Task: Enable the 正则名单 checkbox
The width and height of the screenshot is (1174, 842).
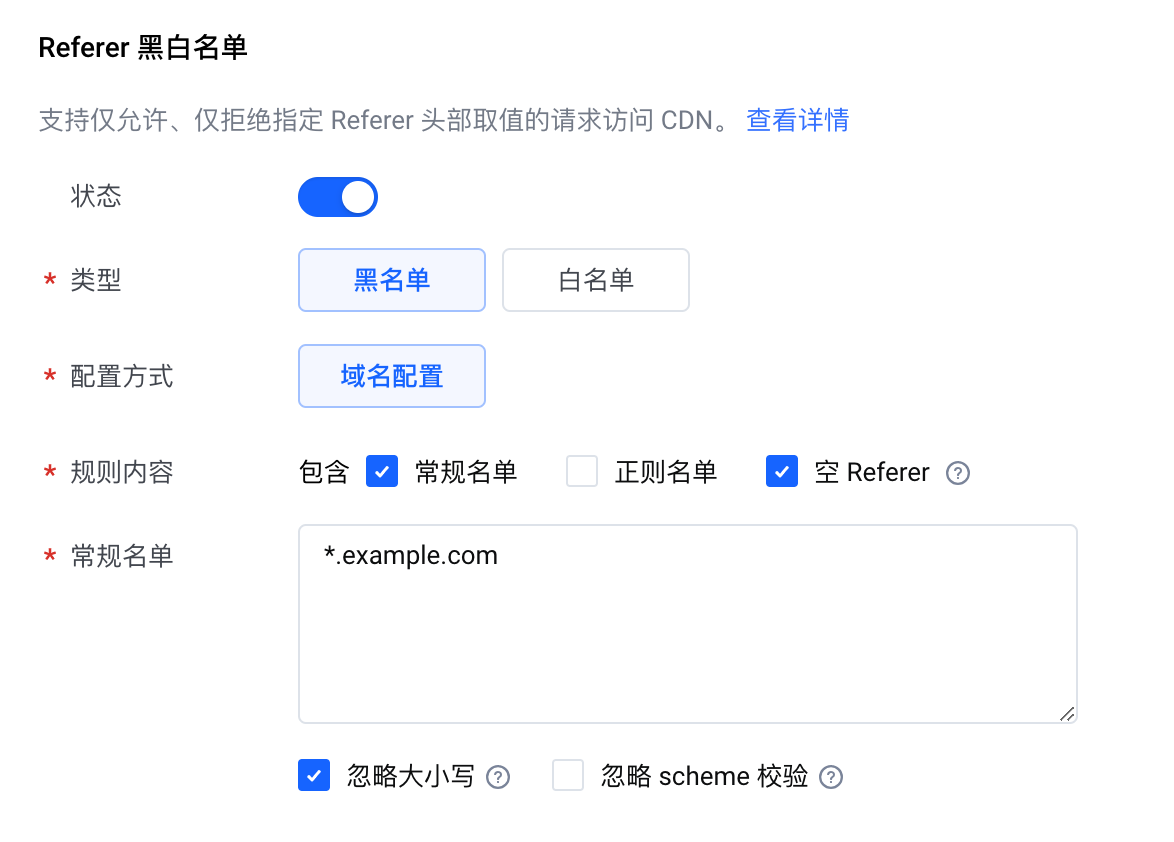Action: 582,472
